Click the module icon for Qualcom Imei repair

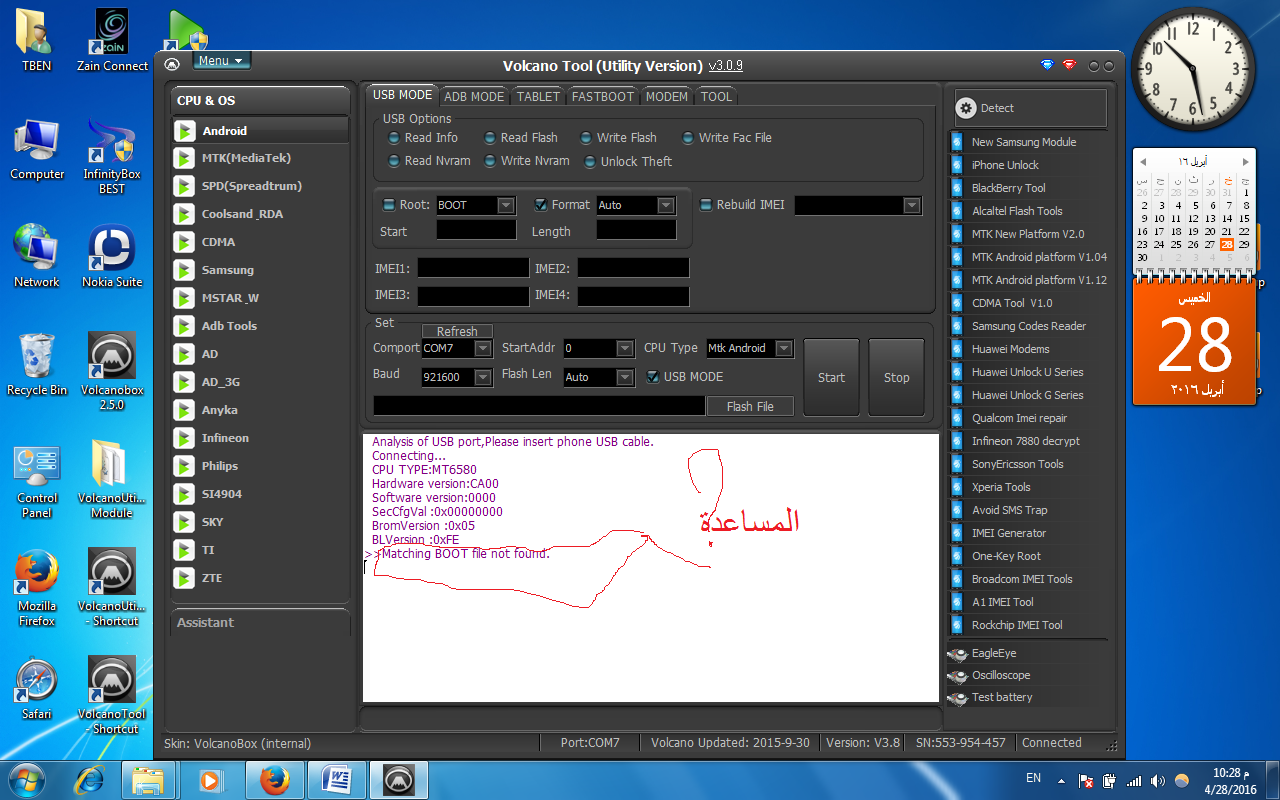(x=957, y=418)
